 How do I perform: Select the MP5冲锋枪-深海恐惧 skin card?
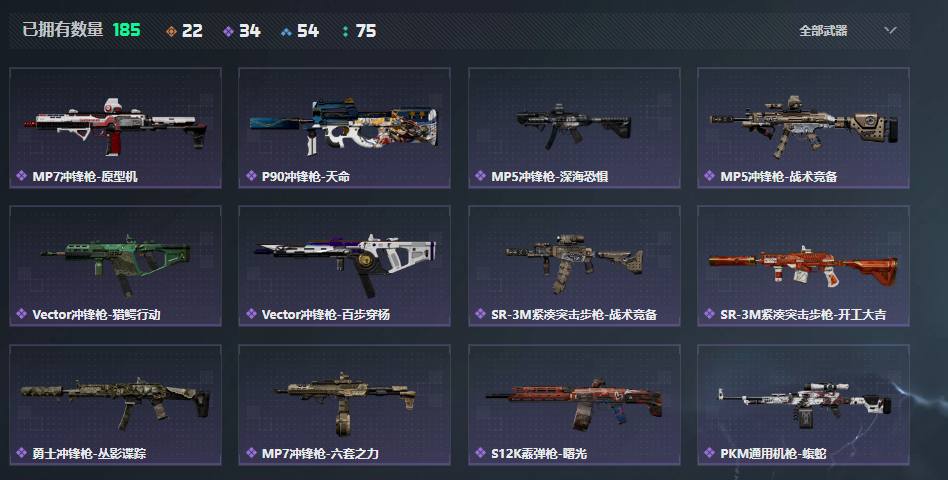pos(574,128)
